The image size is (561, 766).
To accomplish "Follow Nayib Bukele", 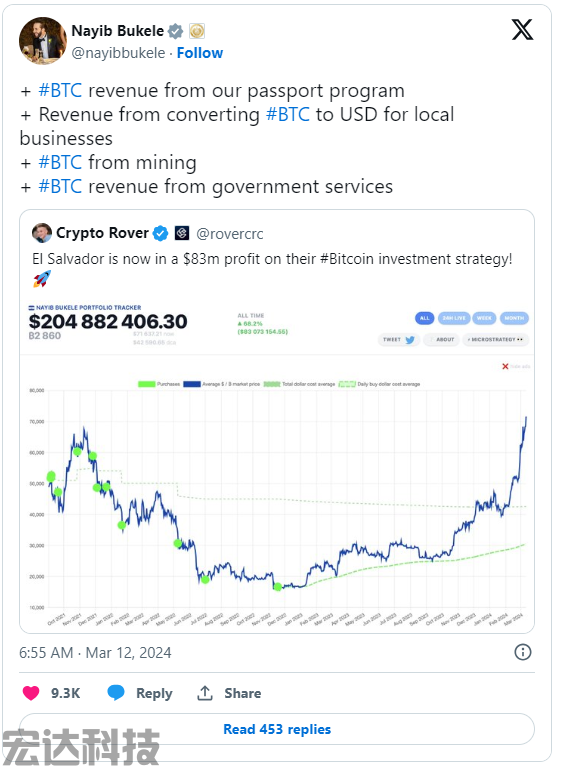I will point(200,53).
